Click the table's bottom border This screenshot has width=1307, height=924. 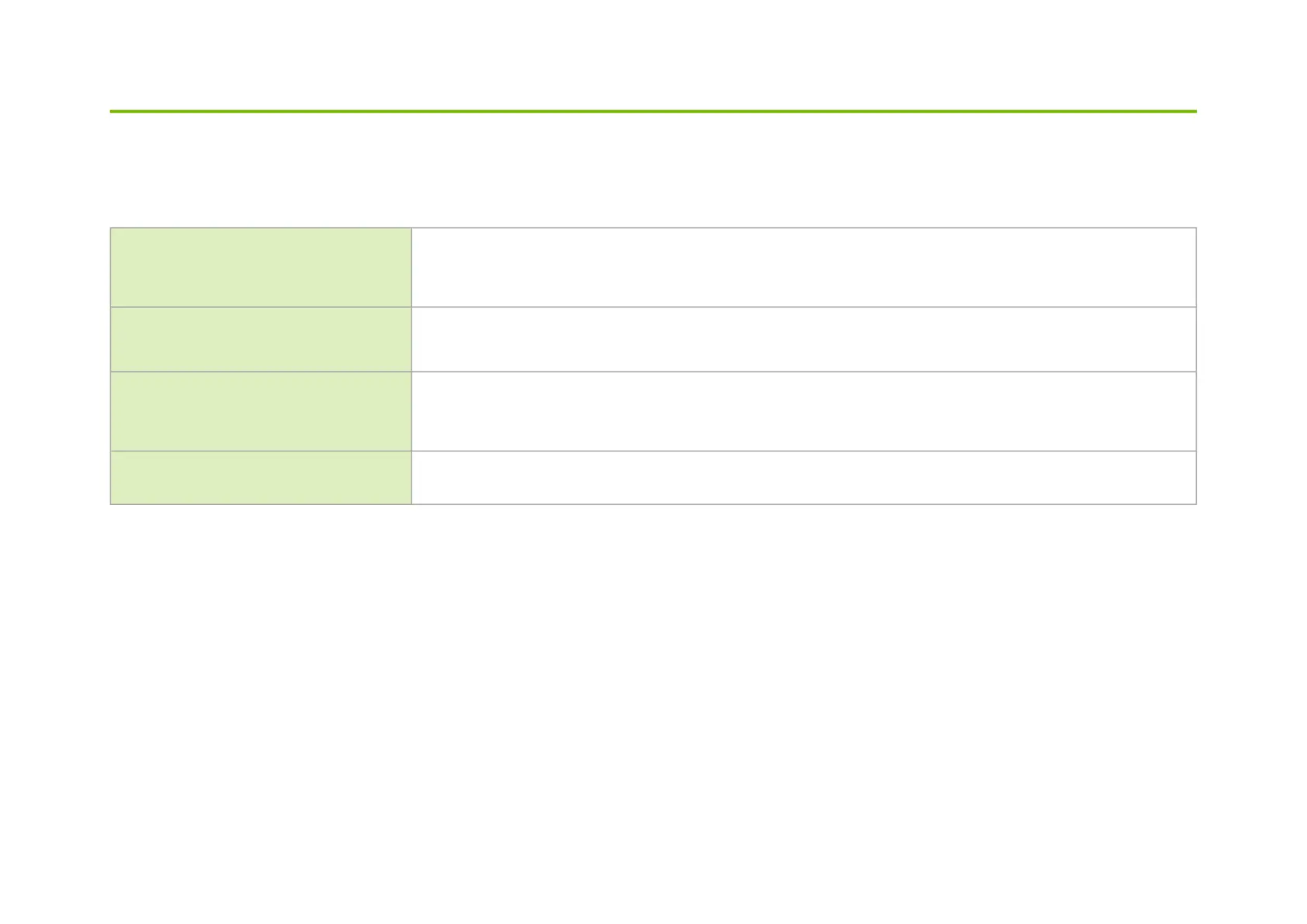click(x=653, y=504)
